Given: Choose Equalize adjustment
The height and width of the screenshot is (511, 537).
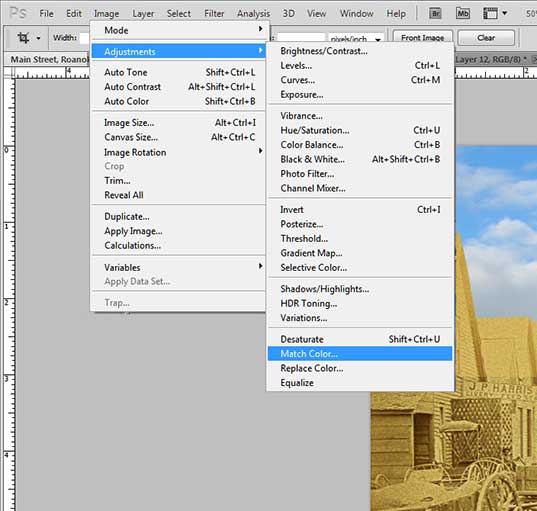Looking at the screenshot, I should coord(360,383).
